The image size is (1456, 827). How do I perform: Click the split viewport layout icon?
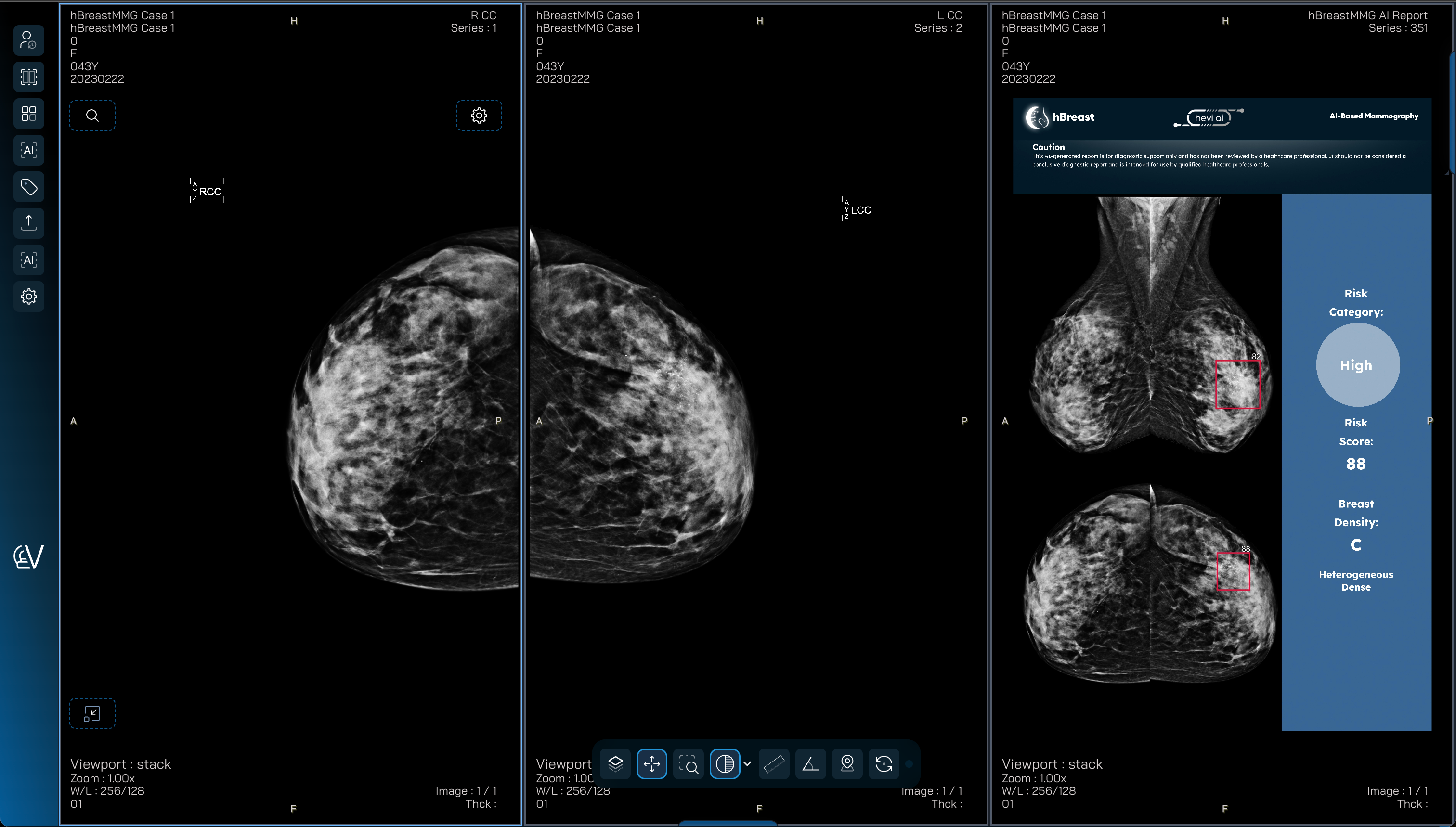[x=28, y=77]
